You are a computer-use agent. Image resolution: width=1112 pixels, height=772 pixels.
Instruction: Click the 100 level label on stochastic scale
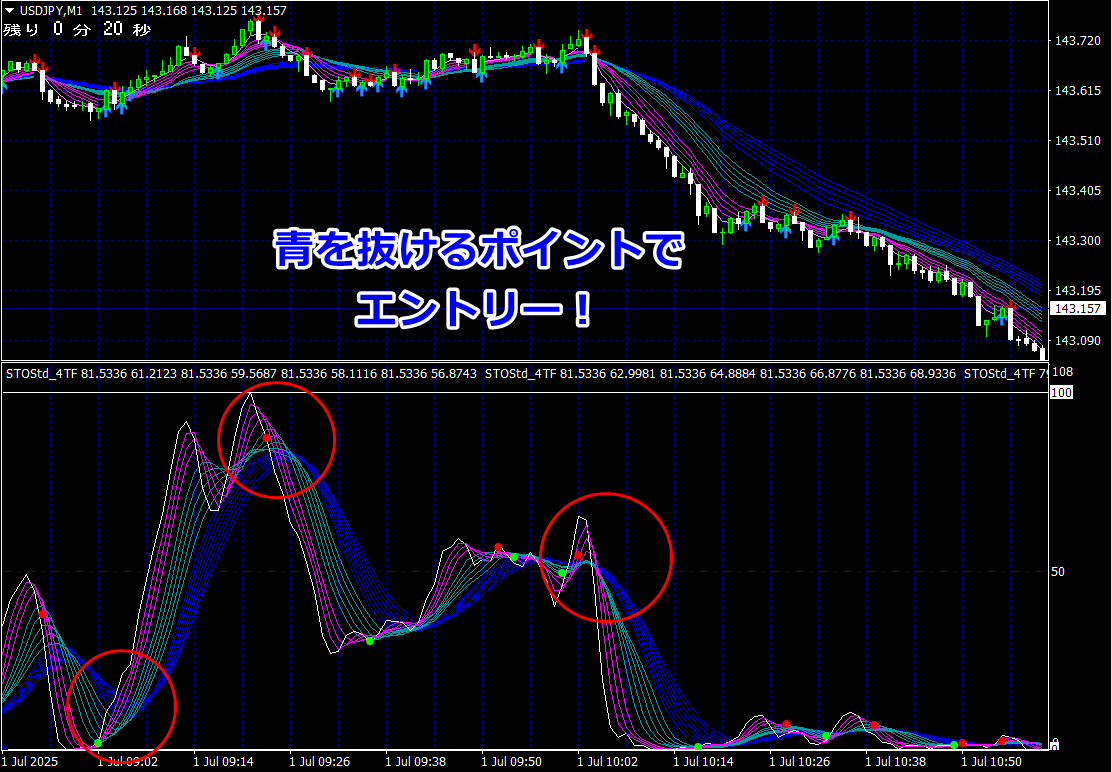pyautogui.click(x=1062, y=393)
